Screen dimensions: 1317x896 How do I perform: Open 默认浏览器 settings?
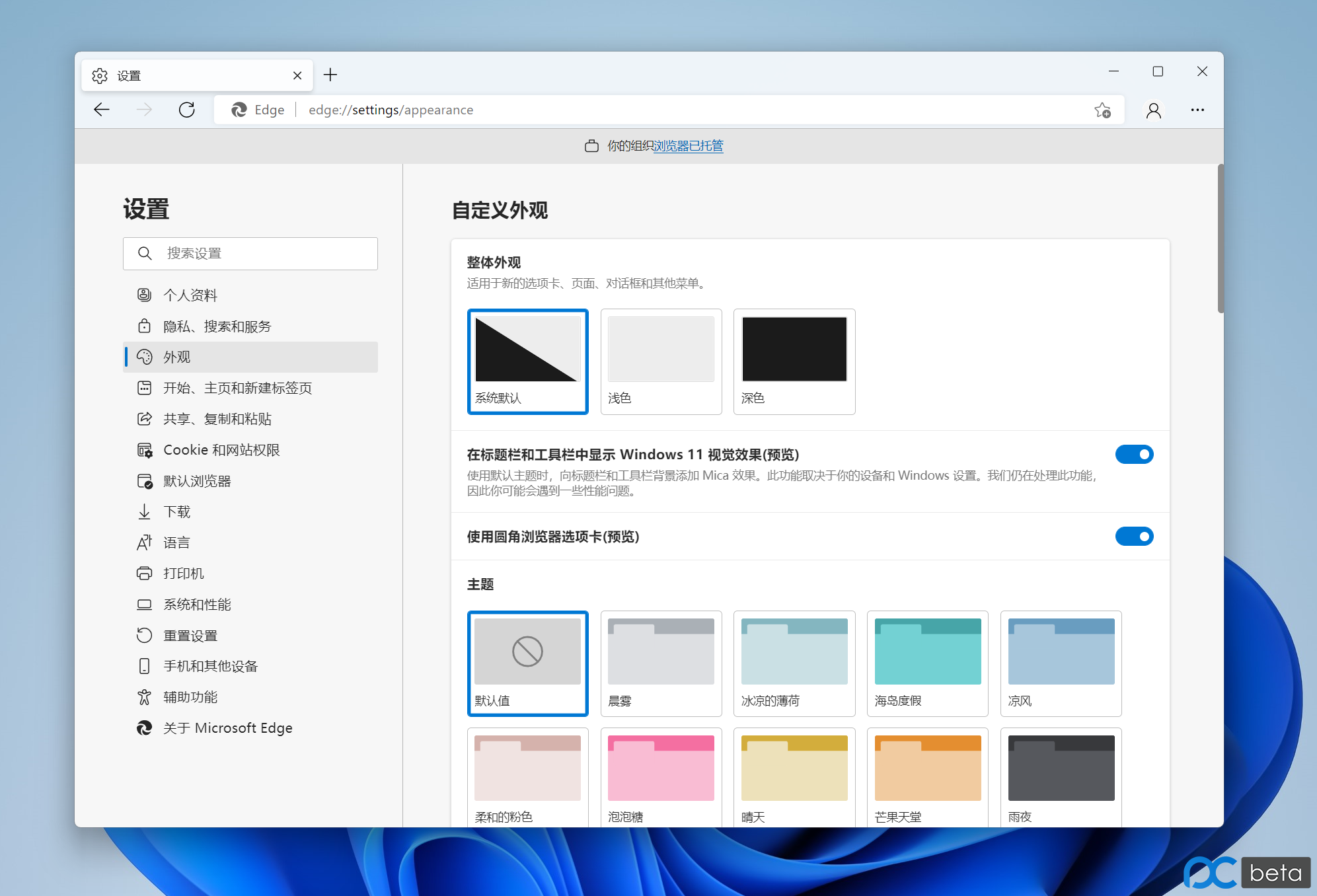click(250, 481)
